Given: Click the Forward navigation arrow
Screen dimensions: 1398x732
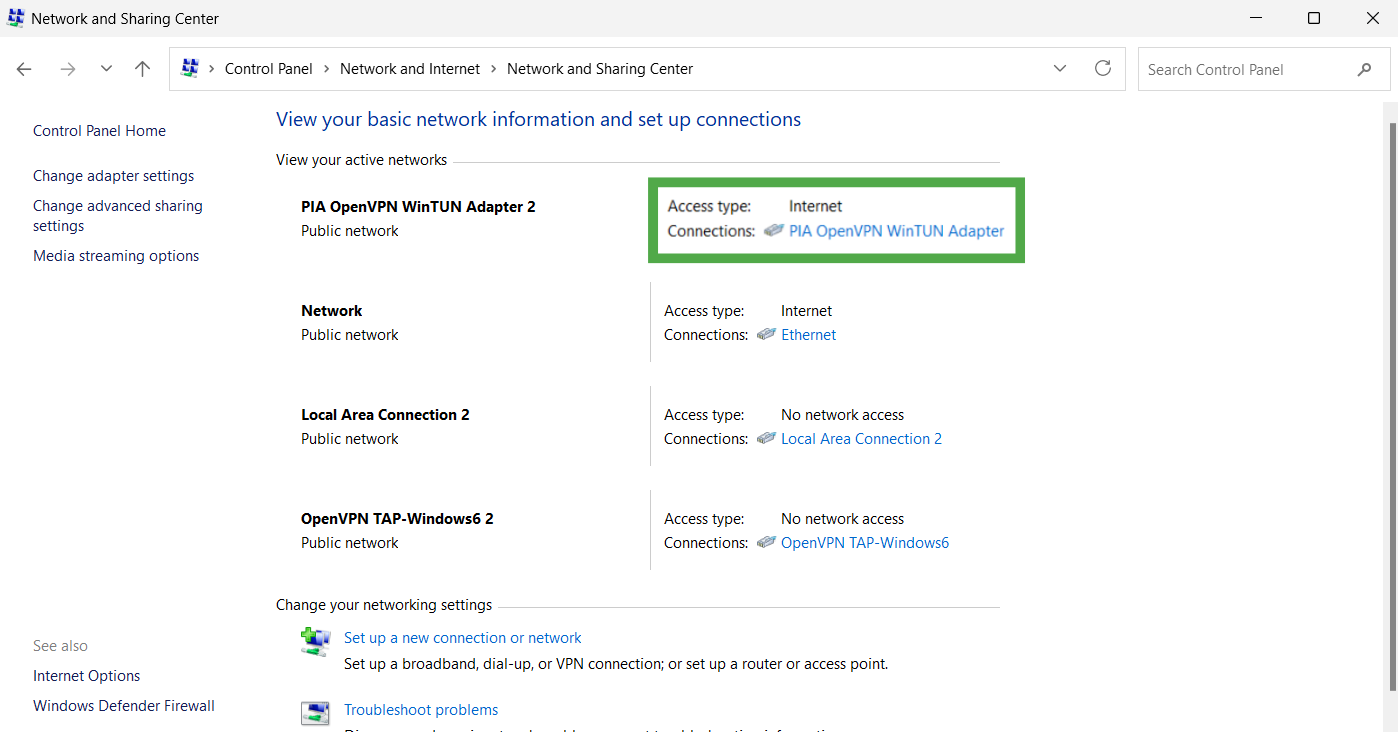Looking at the screenshot, I should pyautogui.click(x=67, y=69).
